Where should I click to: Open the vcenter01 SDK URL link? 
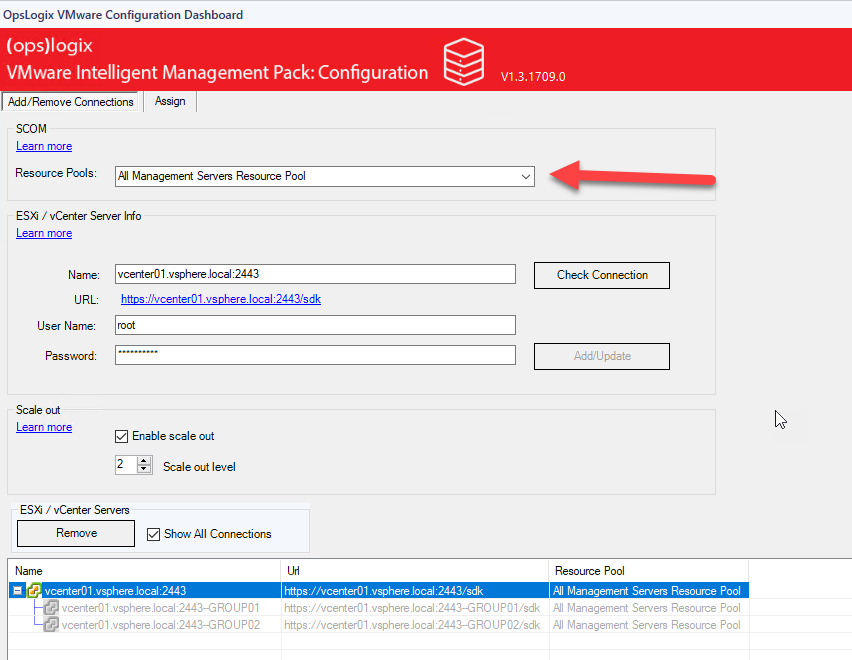click(x=221, y=299)
